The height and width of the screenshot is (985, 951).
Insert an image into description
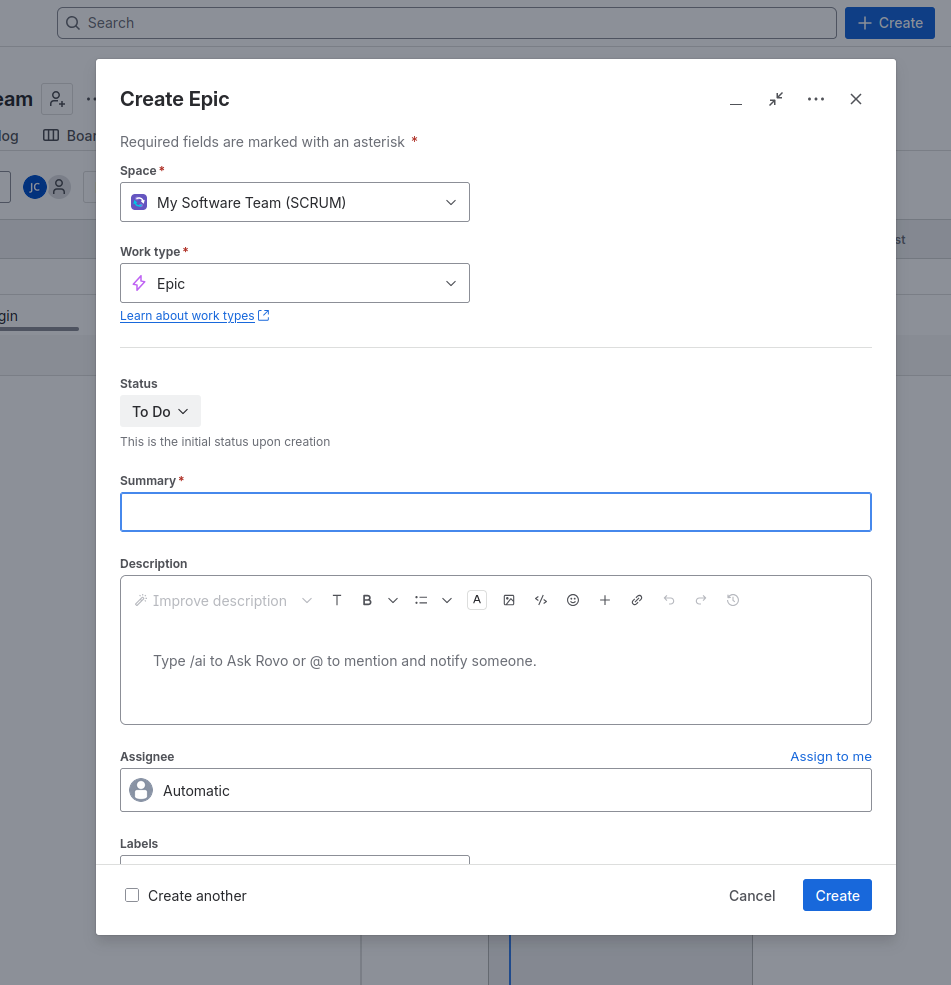(509, 601)
